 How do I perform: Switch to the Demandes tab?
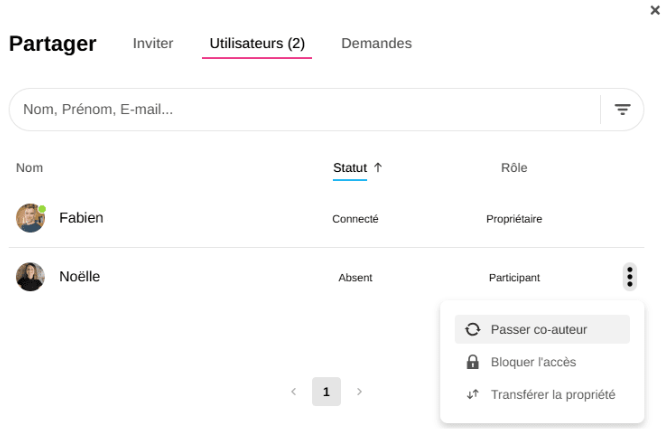(376, 43)
